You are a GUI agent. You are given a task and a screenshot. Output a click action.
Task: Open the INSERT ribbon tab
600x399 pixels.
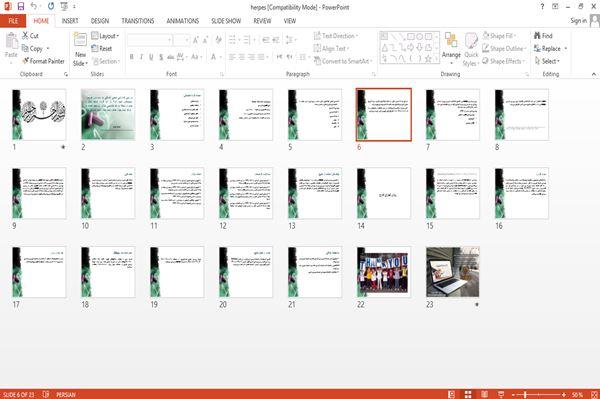70,21
